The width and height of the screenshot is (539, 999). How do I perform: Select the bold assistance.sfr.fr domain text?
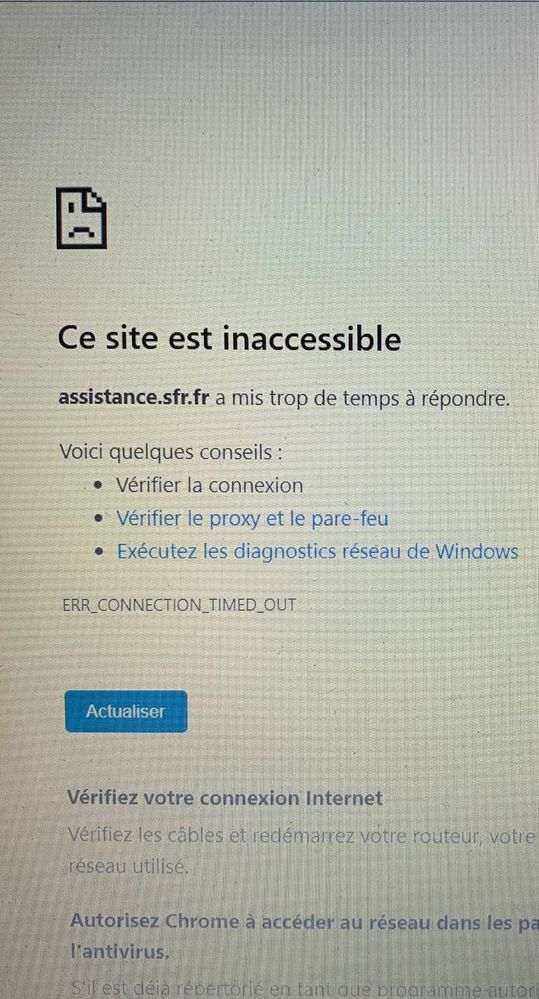[134, 399]
